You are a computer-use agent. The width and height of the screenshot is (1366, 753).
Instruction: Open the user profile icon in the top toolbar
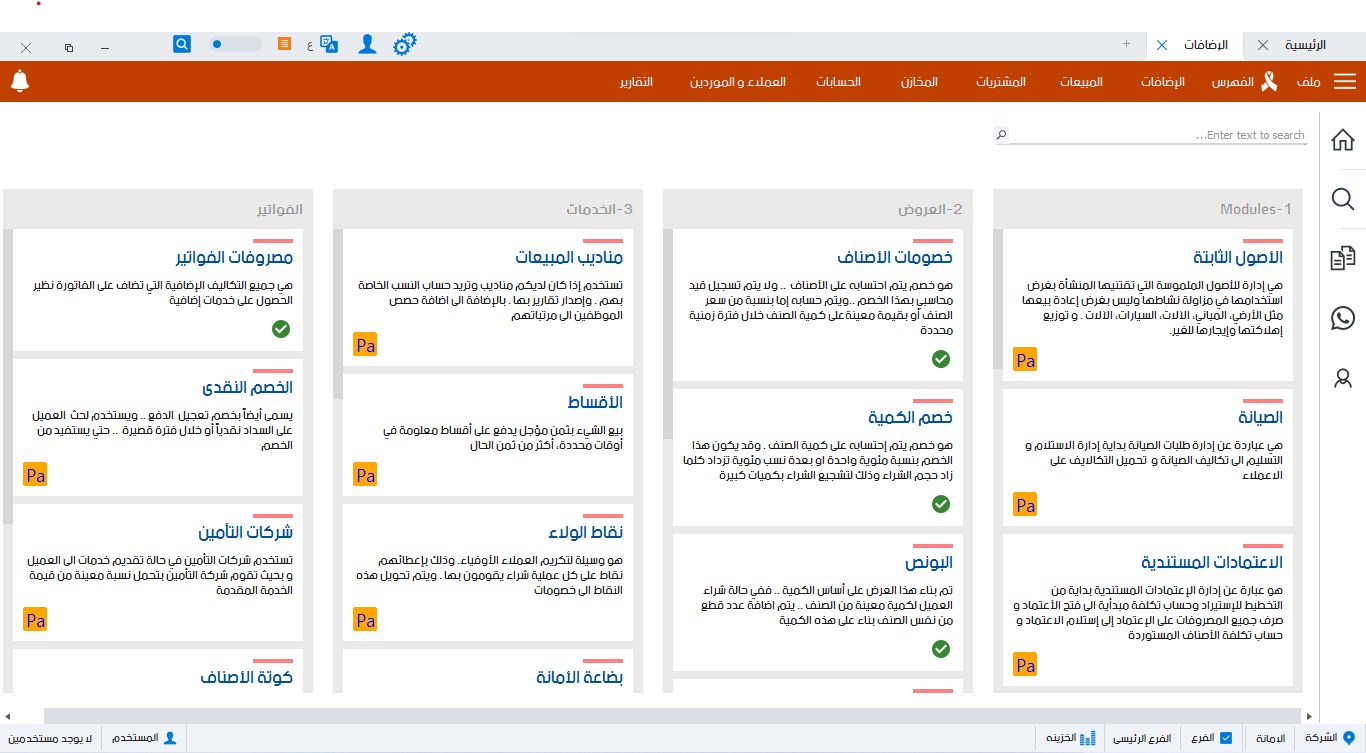367,44
